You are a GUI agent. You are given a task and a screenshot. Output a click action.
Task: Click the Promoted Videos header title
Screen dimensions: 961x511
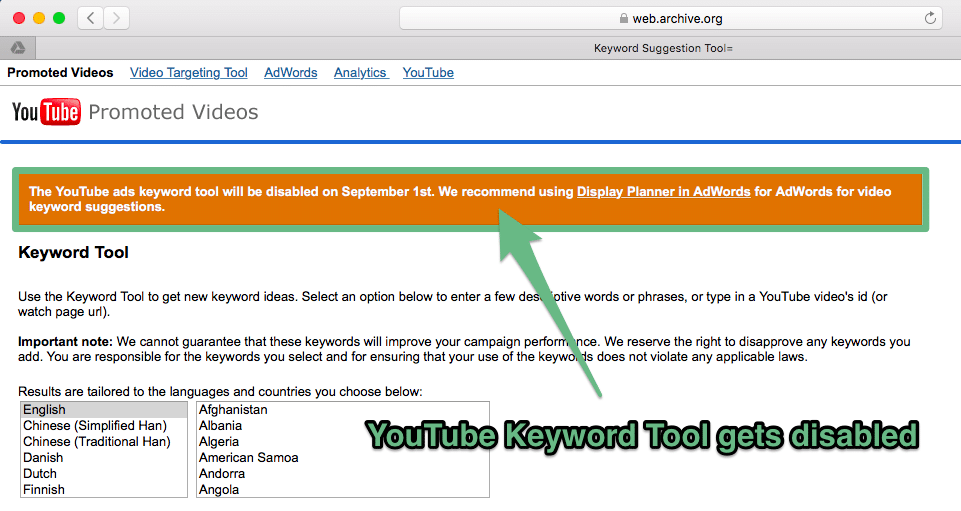(x=173, y=112)
